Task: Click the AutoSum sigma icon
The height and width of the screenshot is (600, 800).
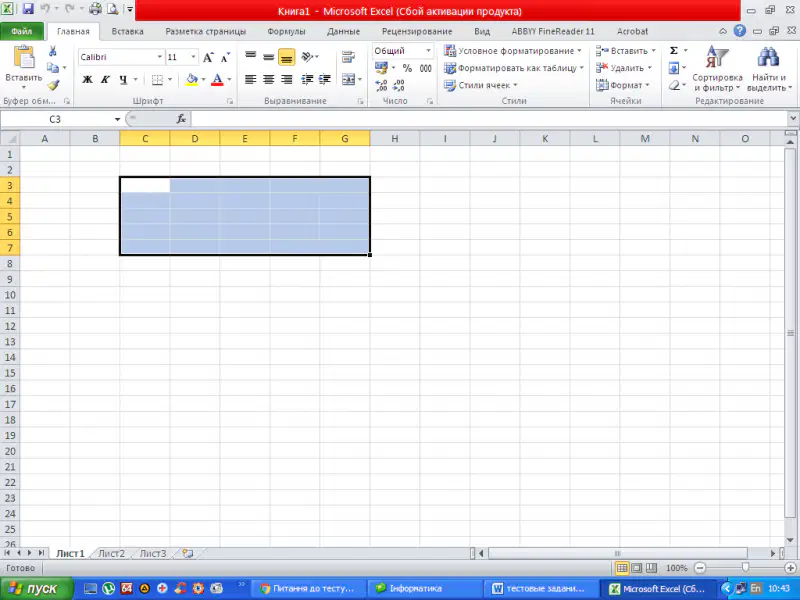Action: (x=673, y=51)
